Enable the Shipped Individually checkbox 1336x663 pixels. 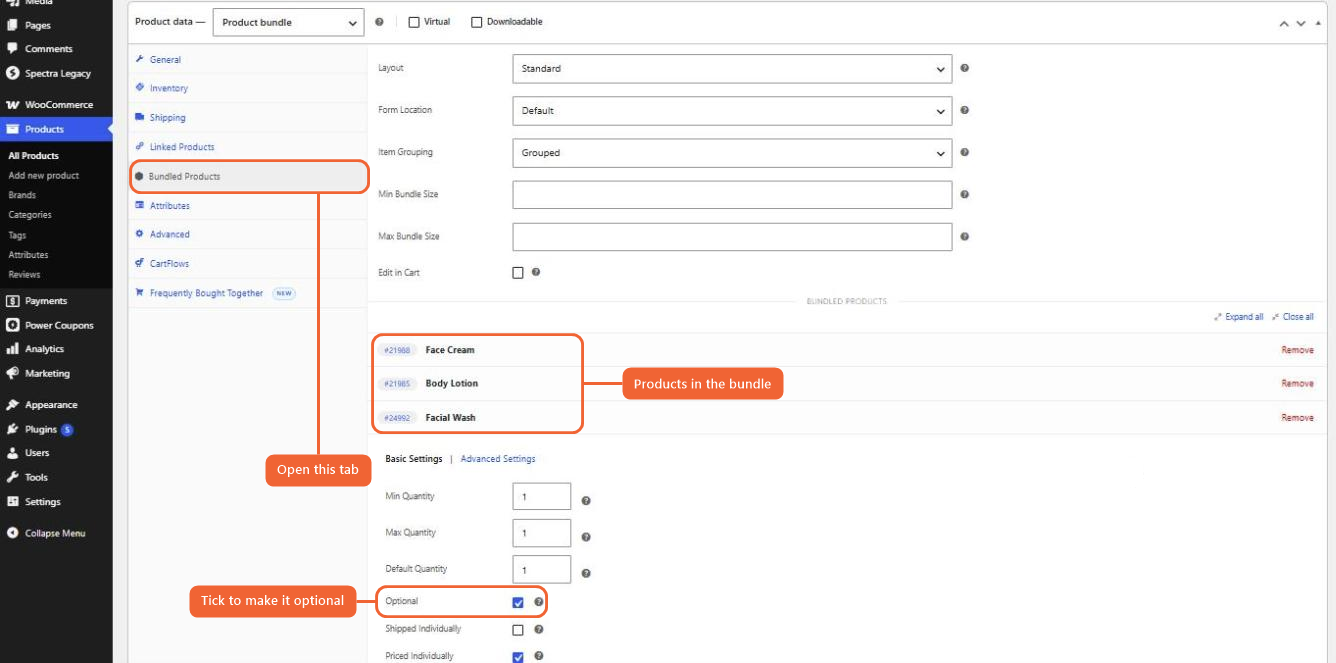[x=518, y=630]
